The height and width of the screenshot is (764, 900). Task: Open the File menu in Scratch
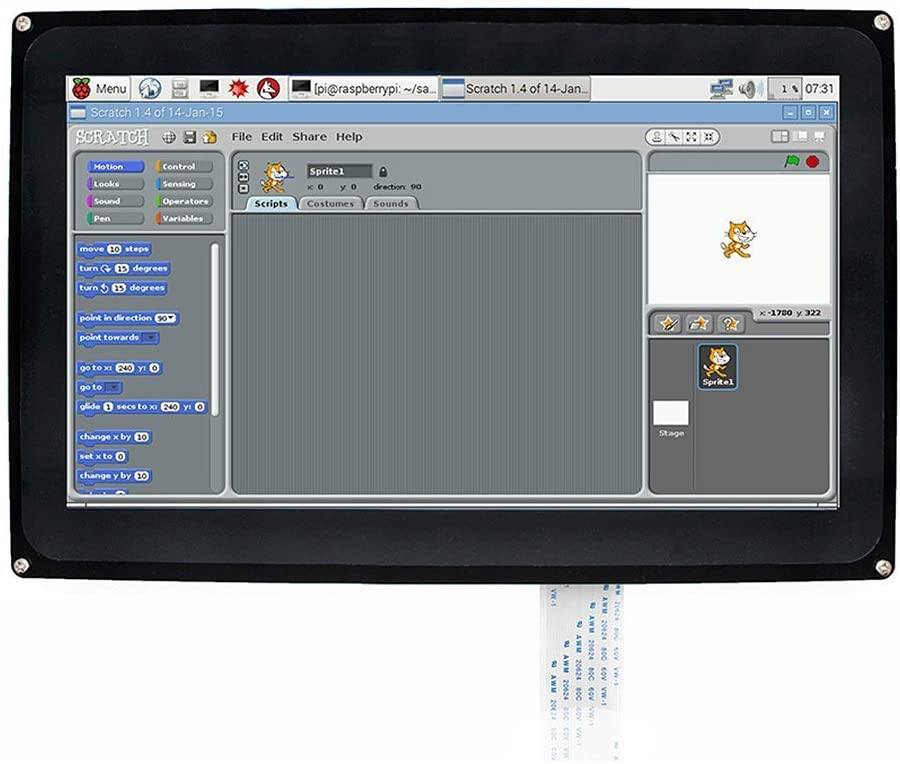[x=242, y=137]
